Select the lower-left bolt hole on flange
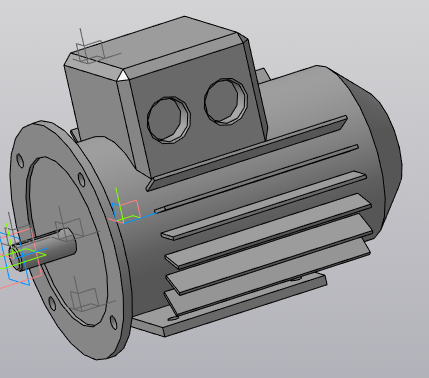The height and width of the screenshot is (378, 429). pyautogui.click(x=52, y=303)
